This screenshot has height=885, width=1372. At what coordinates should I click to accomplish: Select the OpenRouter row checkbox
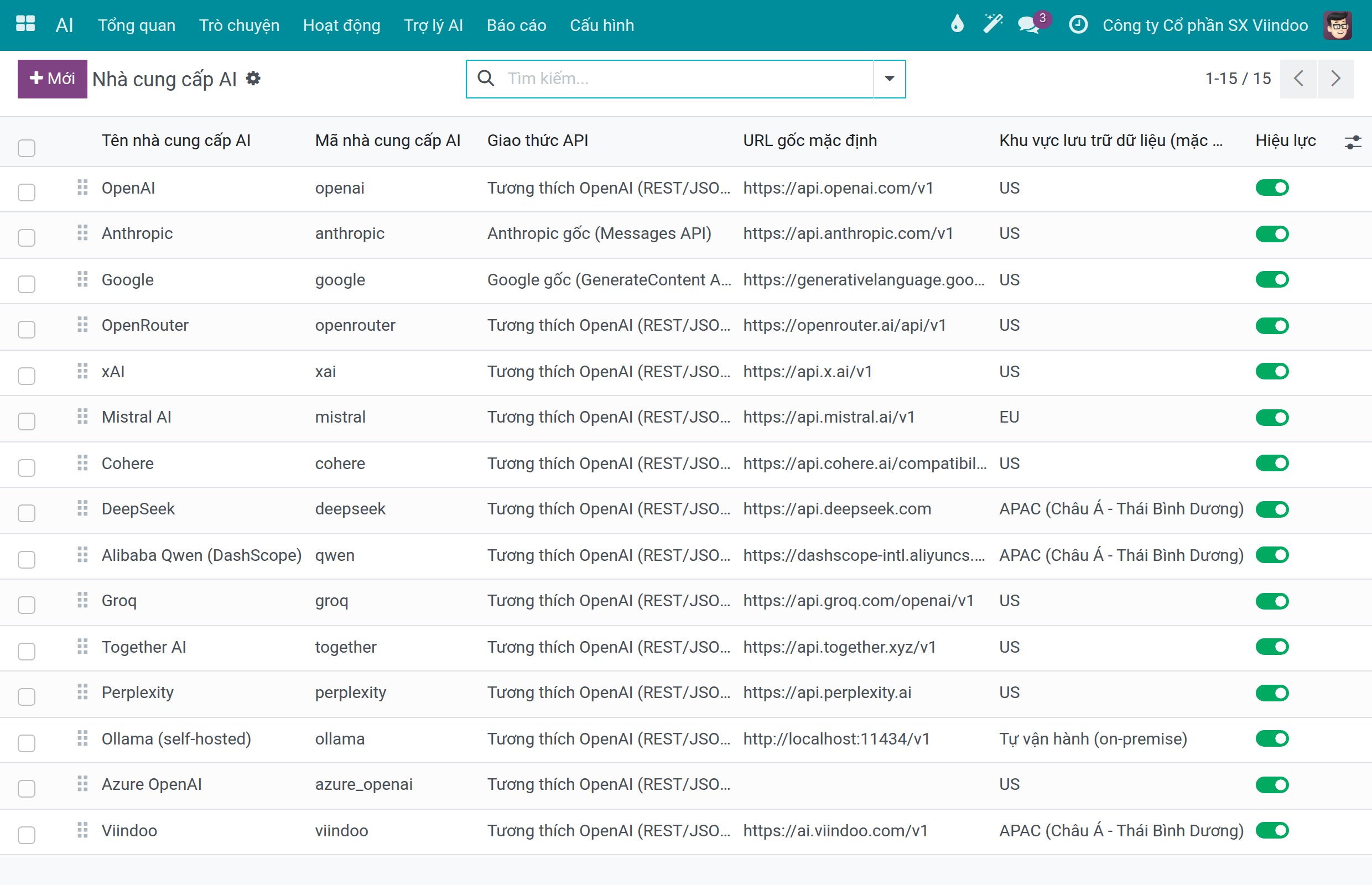[x=27, y=329]
